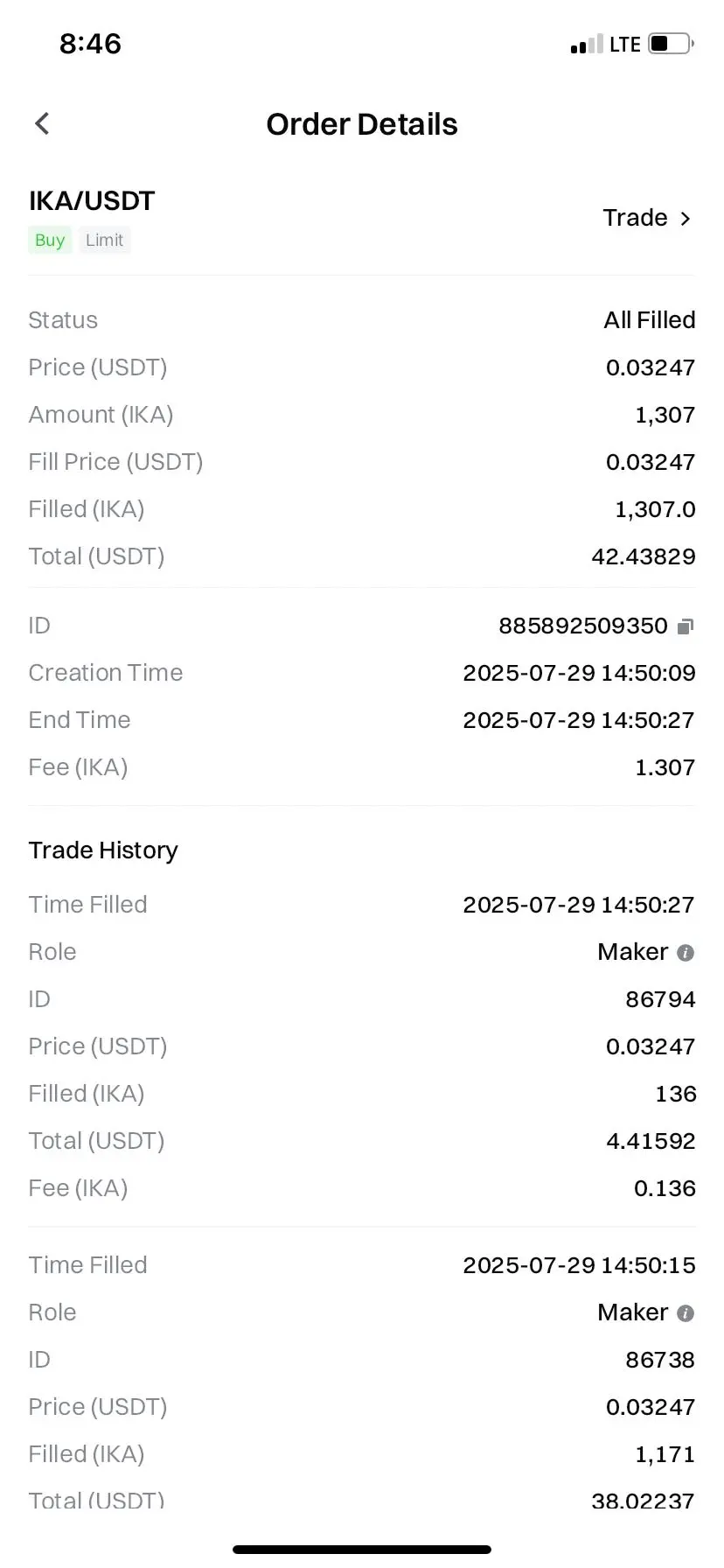The width and height of the screenshot is (724, 1568).
Task: Tap the LTE signal strength indicator
Action: (x=587, y=44)
